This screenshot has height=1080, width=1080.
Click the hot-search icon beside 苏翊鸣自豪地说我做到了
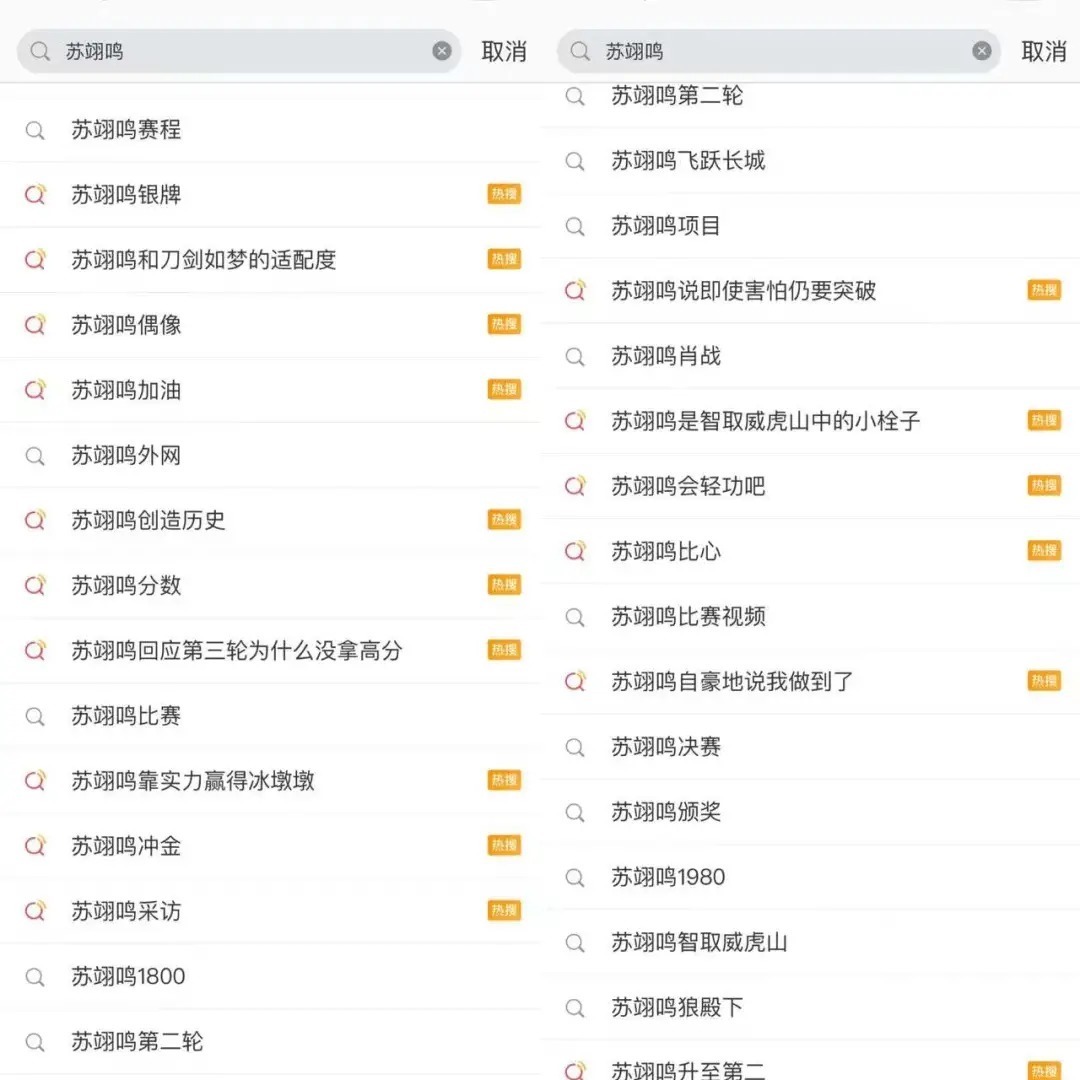coord(575,682)
